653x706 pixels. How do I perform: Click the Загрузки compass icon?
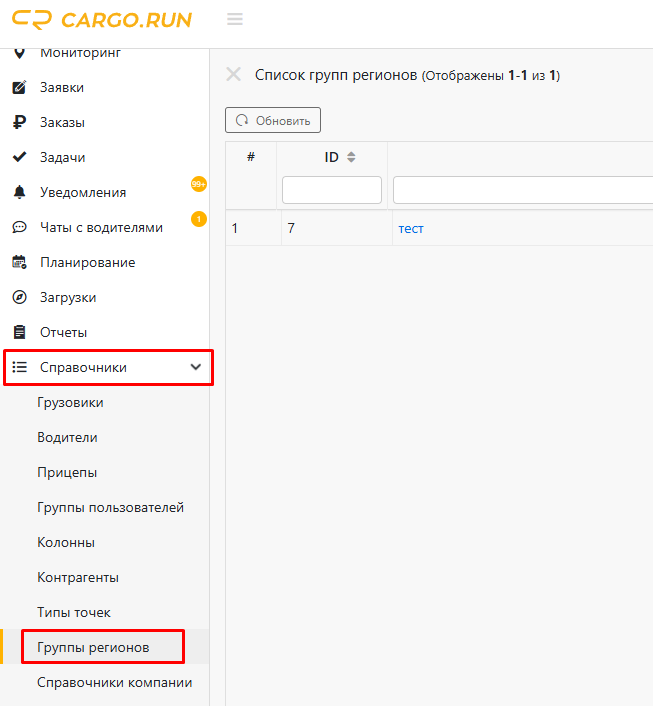(x=19, y=298)
